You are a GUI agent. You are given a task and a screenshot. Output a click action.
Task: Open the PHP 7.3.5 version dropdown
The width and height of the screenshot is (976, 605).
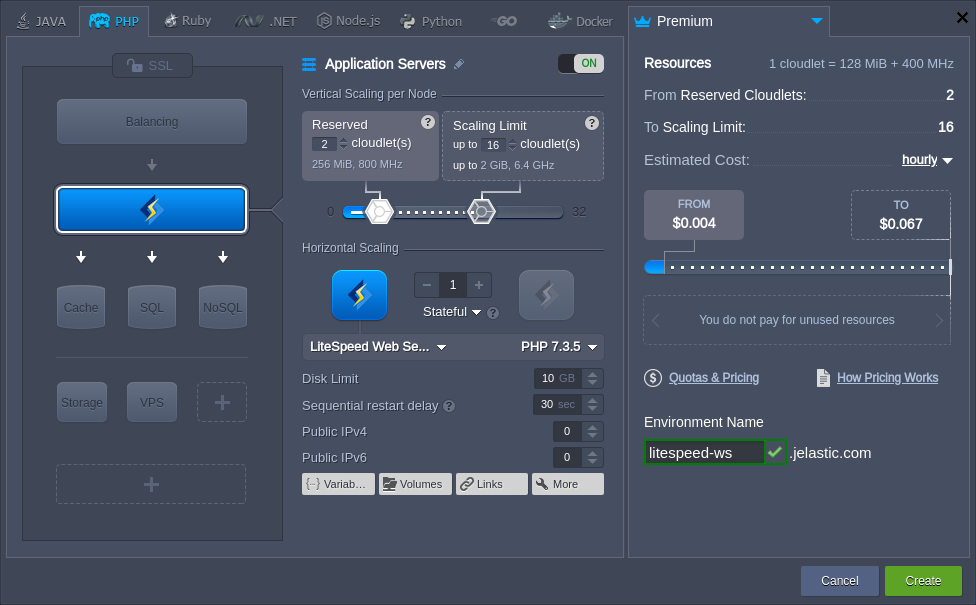[559, 347]
